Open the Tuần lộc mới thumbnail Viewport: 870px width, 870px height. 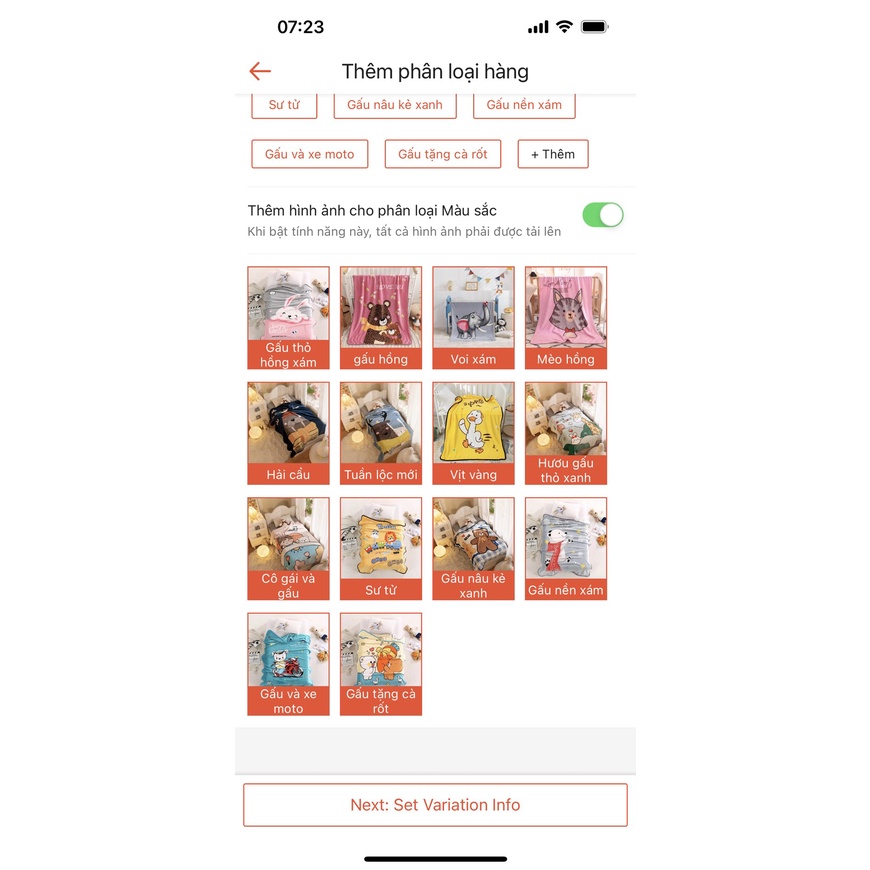click(381, 433)
